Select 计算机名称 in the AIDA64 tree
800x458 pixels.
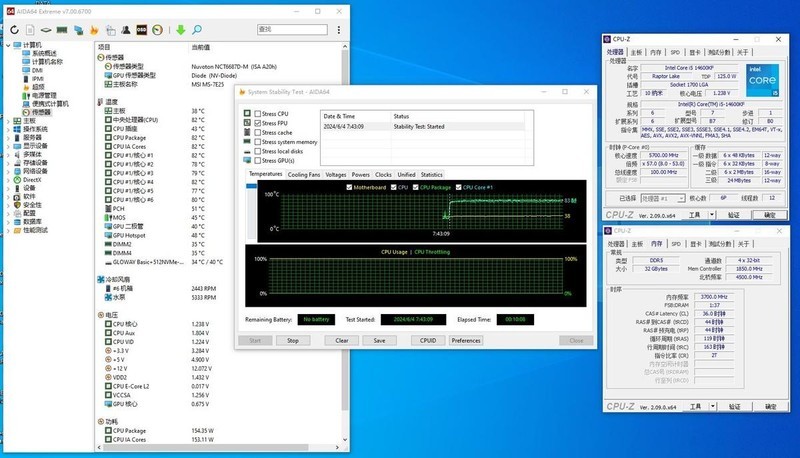47,62
